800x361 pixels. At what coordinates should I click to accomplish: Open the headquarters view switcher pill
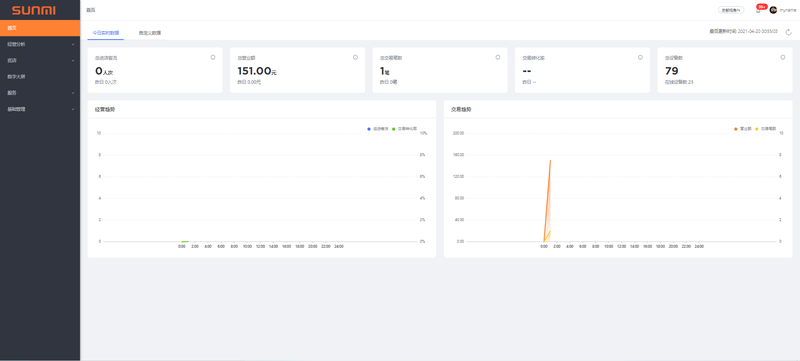click(x=731, y=10)
